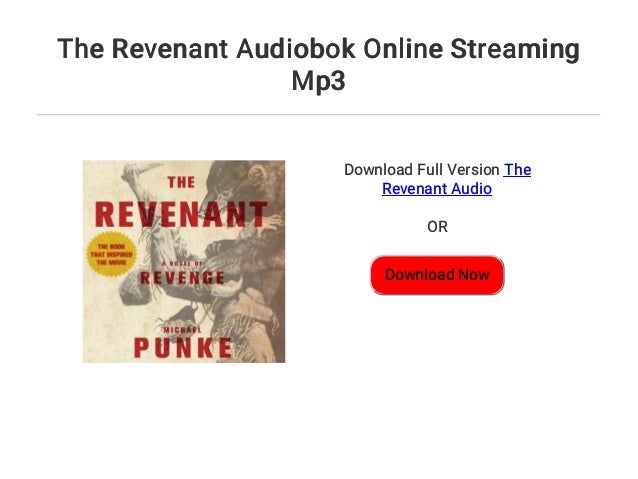Click The Revenant audiobook cover thumbnail
This screenshot has height=479, width=638.
click(184, 261)
